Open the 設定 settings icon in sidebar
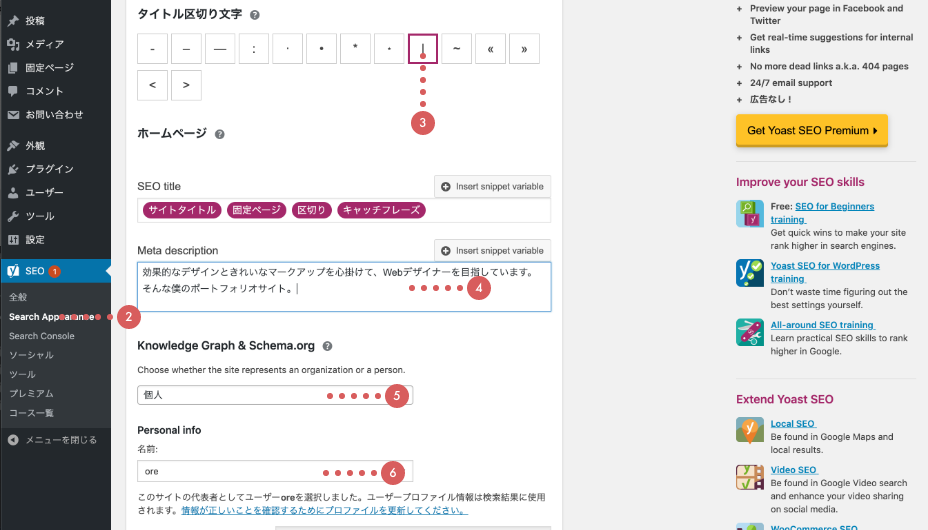928x530 pixels. (14, 240)
